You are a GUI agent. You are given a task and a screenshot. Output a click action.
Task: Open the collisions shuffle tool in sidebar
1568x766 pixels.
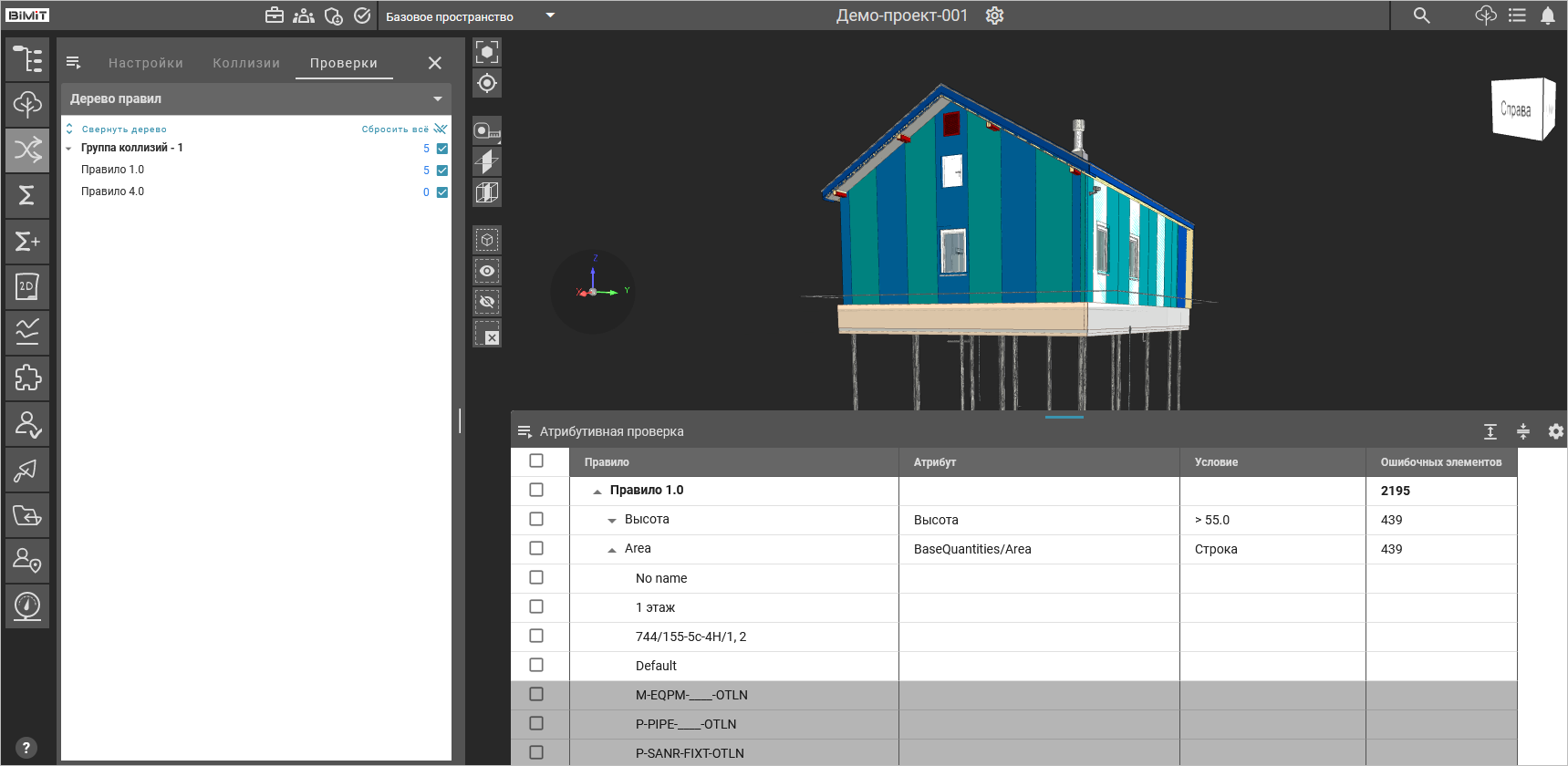[x=27, y=150]
